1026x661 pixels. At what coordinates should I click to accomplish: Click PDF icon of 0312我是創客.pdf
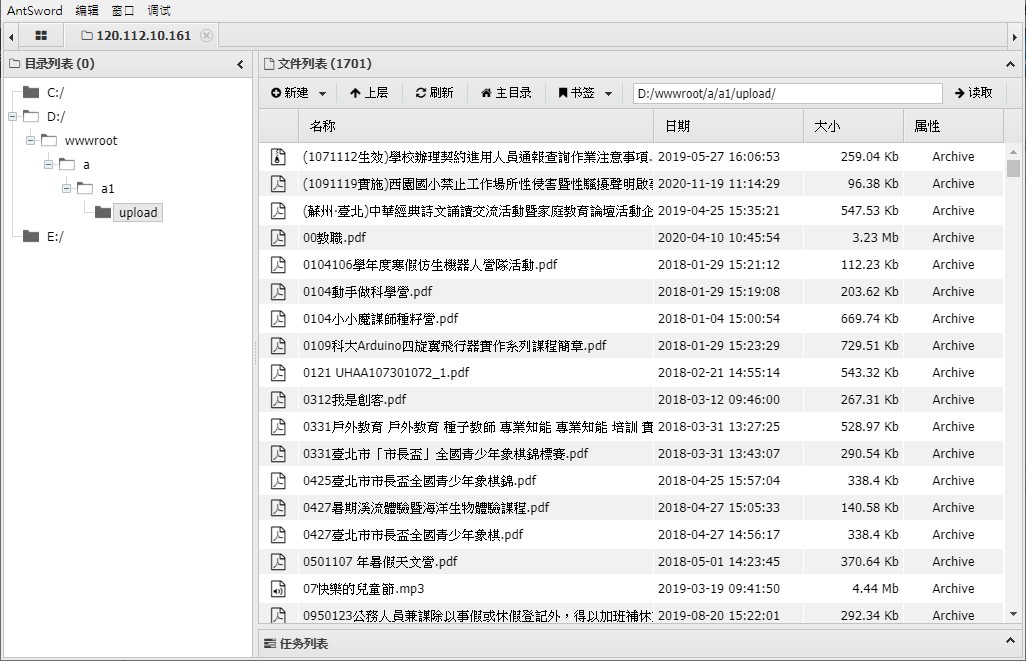(278, 399)
